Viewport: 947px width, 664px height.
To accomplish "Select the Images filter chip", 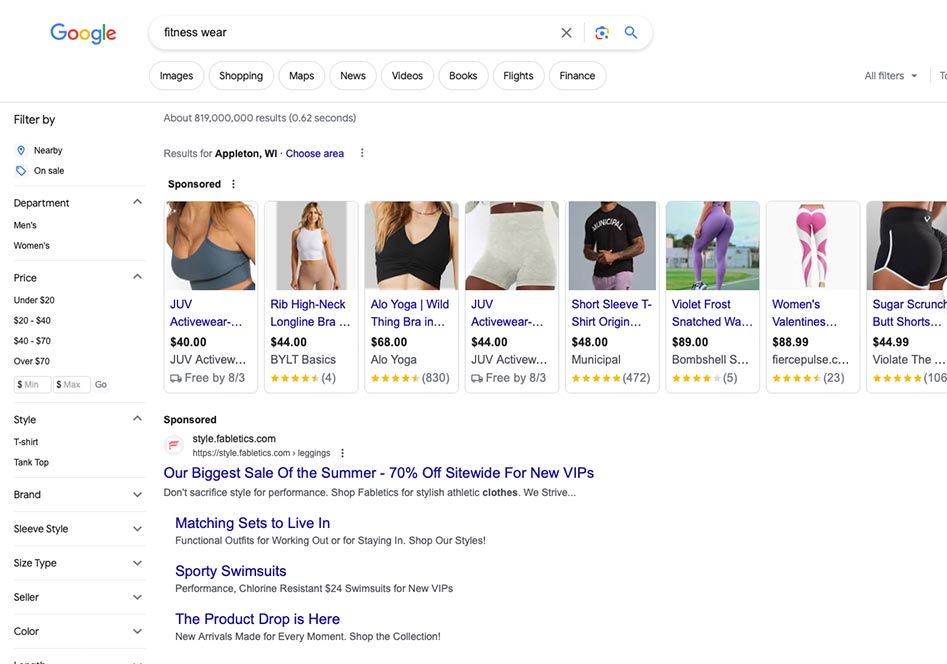I will tap(176, 76).
